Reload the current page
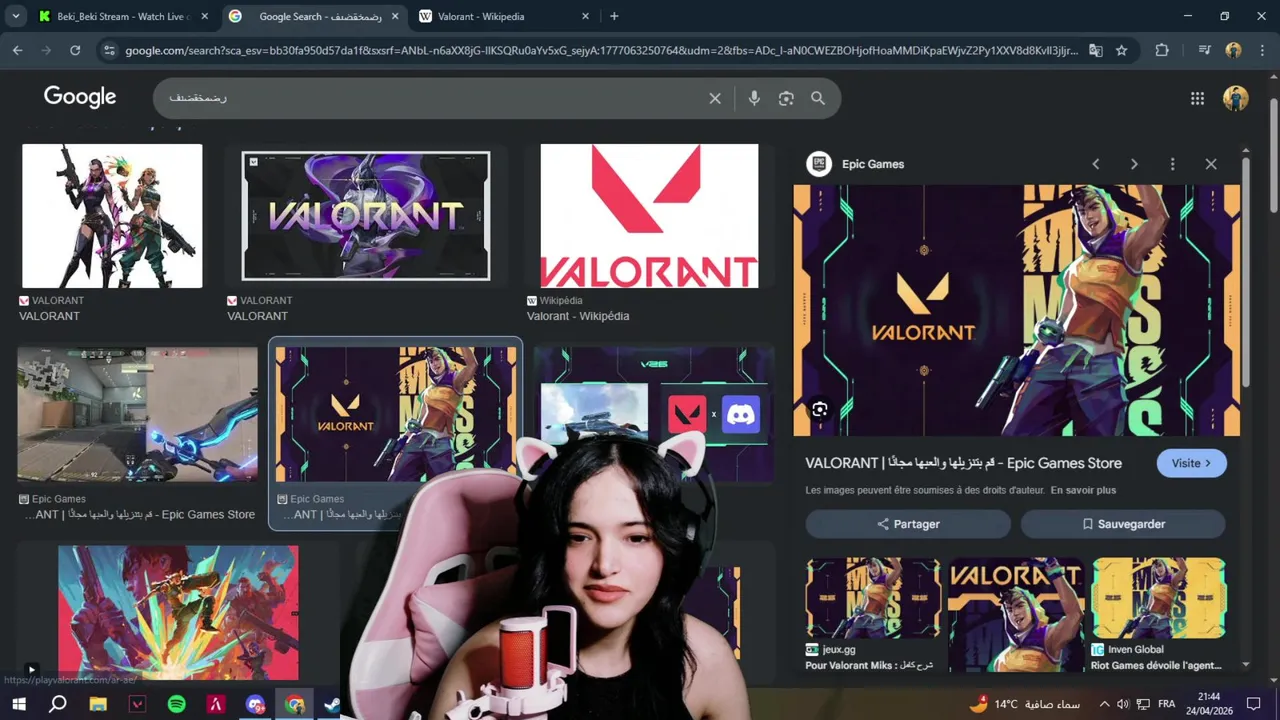 tap(75, 50)
